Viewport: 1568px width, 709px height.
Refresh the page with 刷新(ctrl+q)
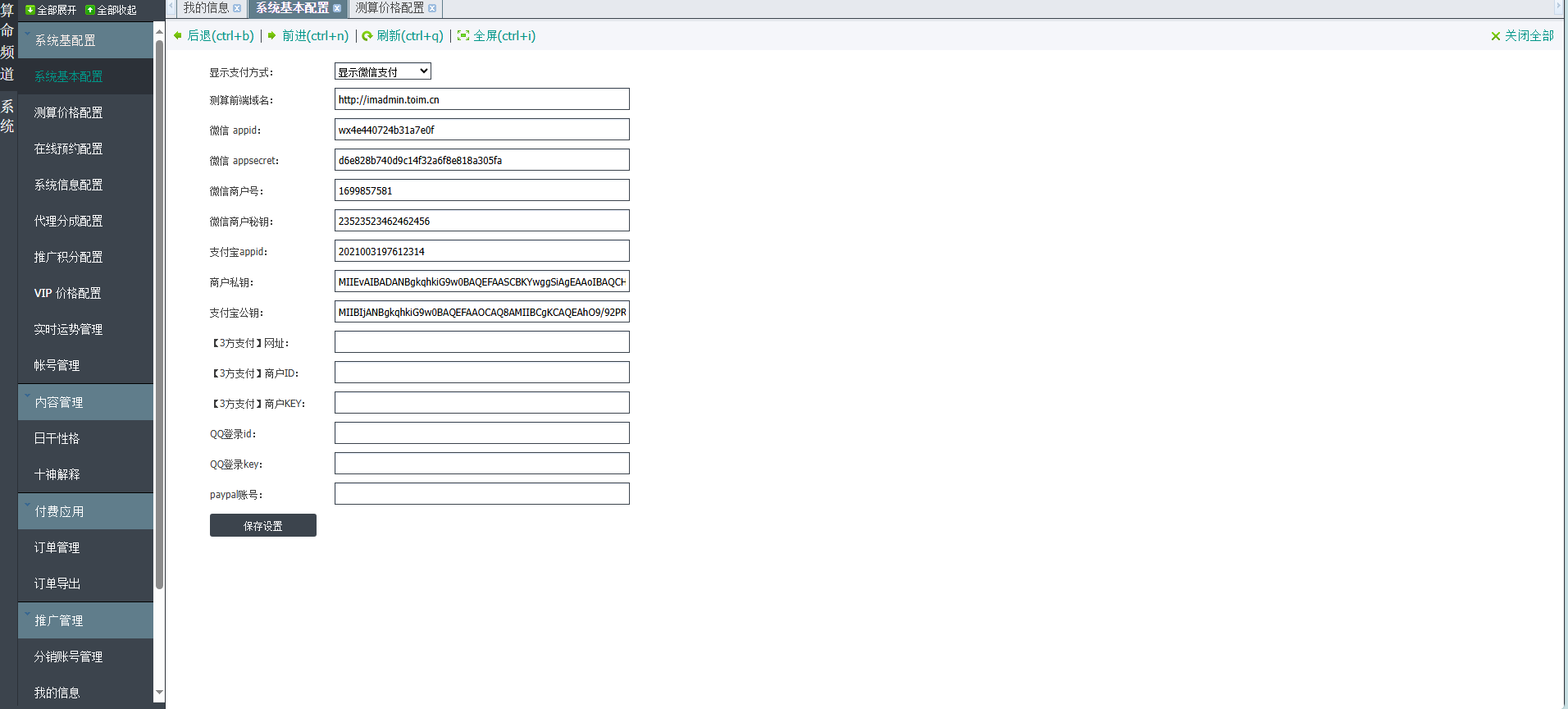(403, 36)
